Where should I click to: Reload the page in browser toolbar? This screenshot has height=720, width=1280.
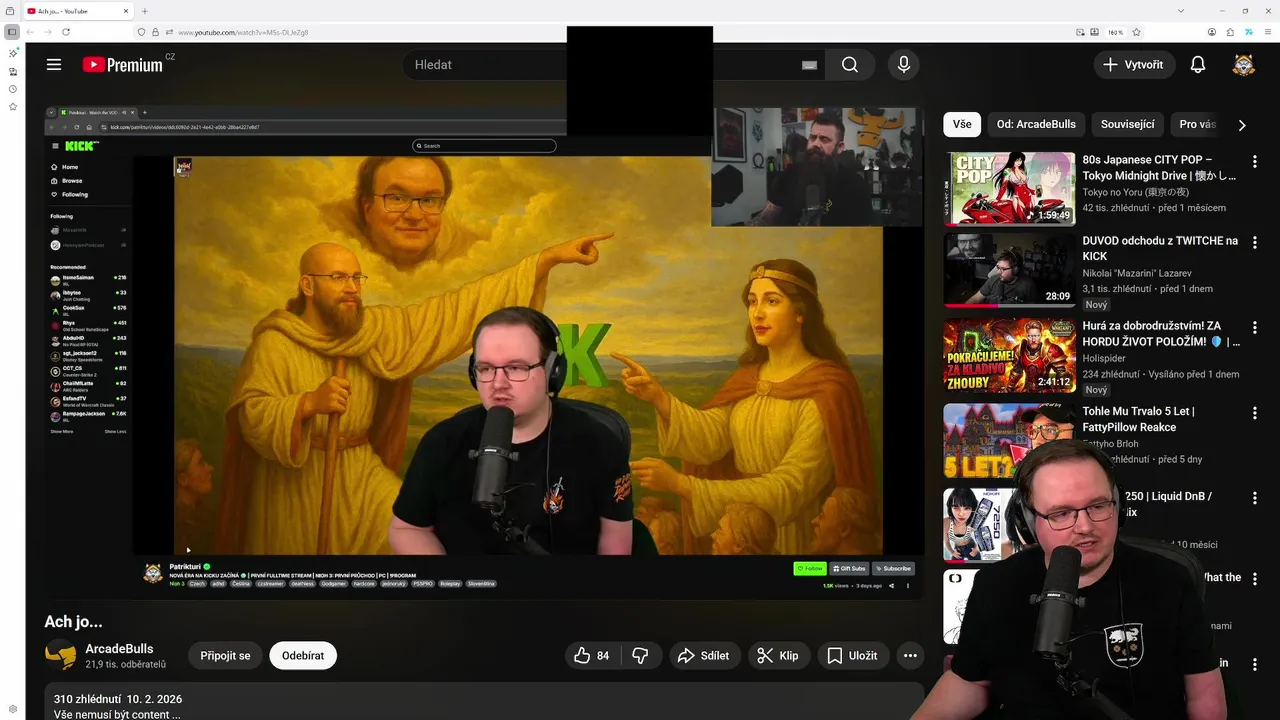tap(66, 32)
